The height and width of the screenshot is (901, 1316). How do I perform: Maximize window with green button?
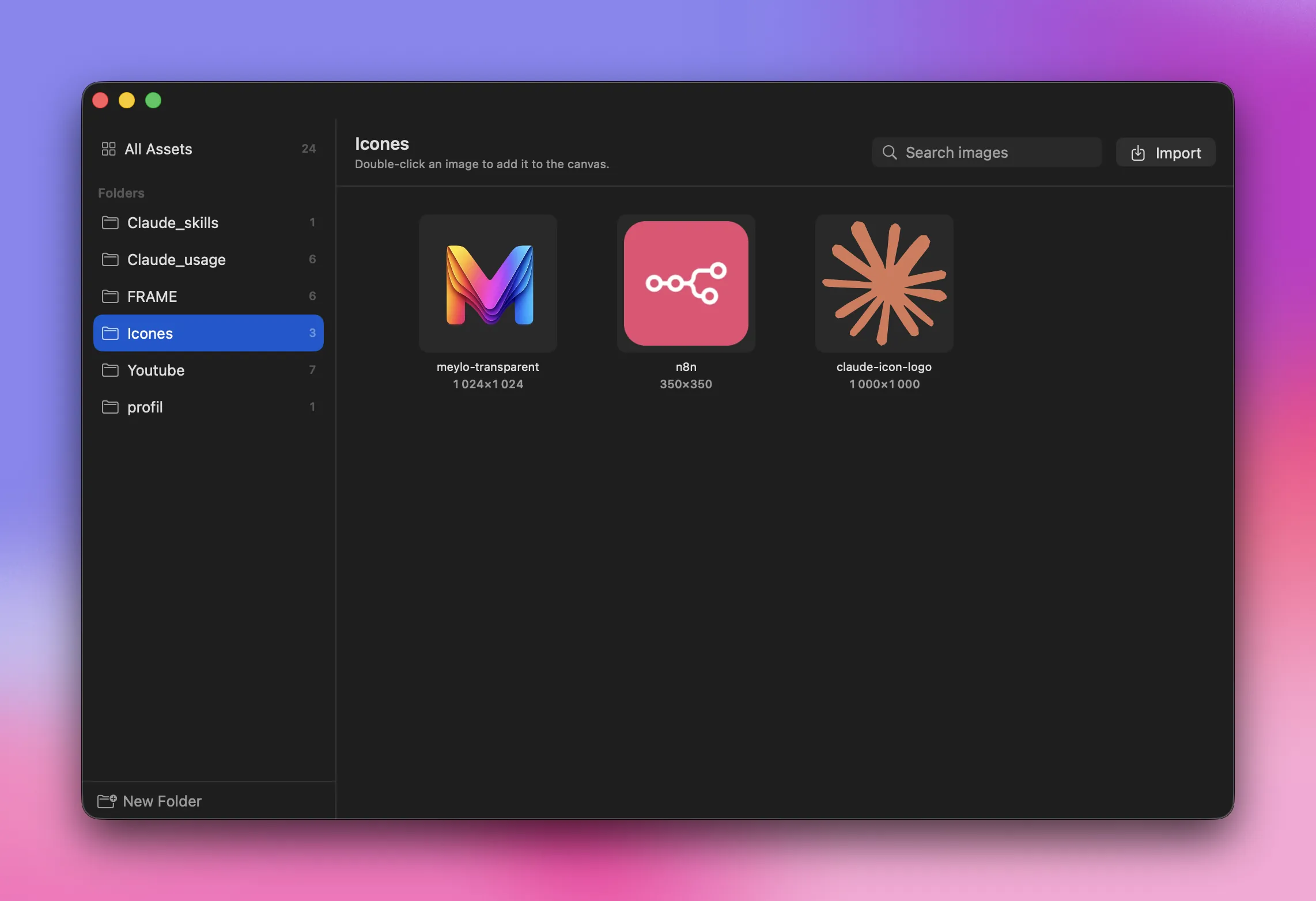(x=153, y=100)
